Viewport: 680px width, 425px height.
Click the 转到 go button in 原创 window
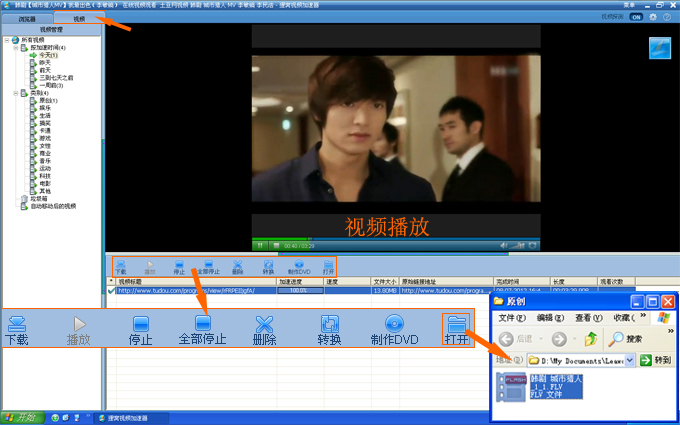[x=656, y=360]
